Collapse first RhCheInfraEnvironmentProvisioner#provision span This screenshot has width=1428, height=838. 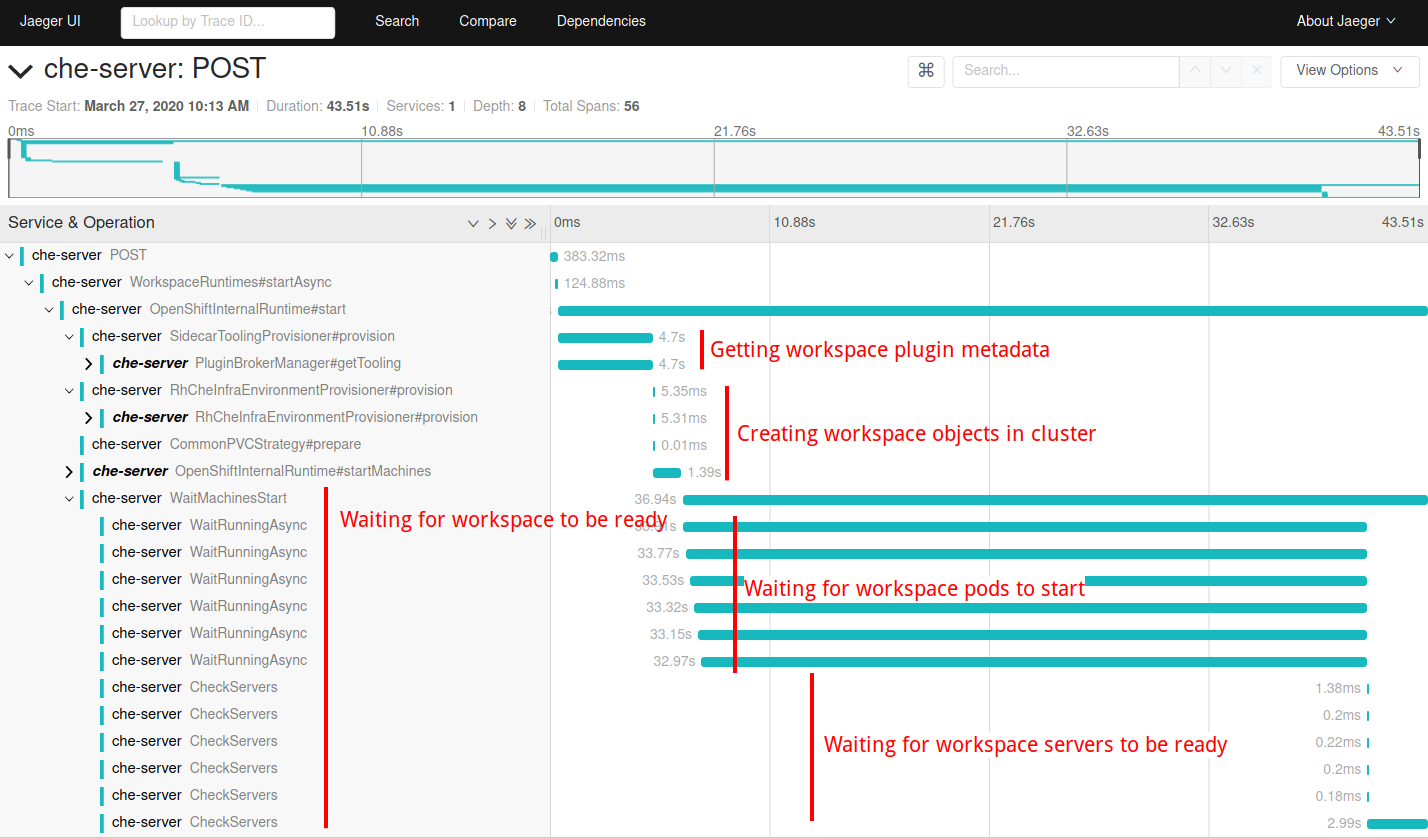click(x=69, y=391)
